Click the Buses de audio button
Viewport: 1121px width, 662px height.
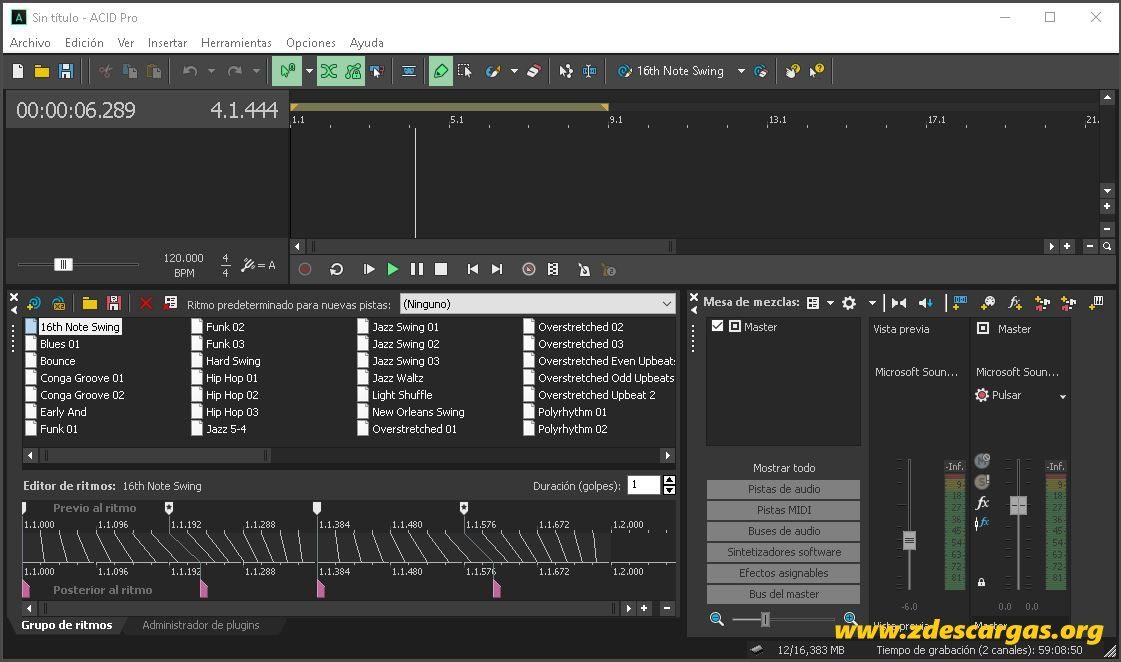coord(784,531)
